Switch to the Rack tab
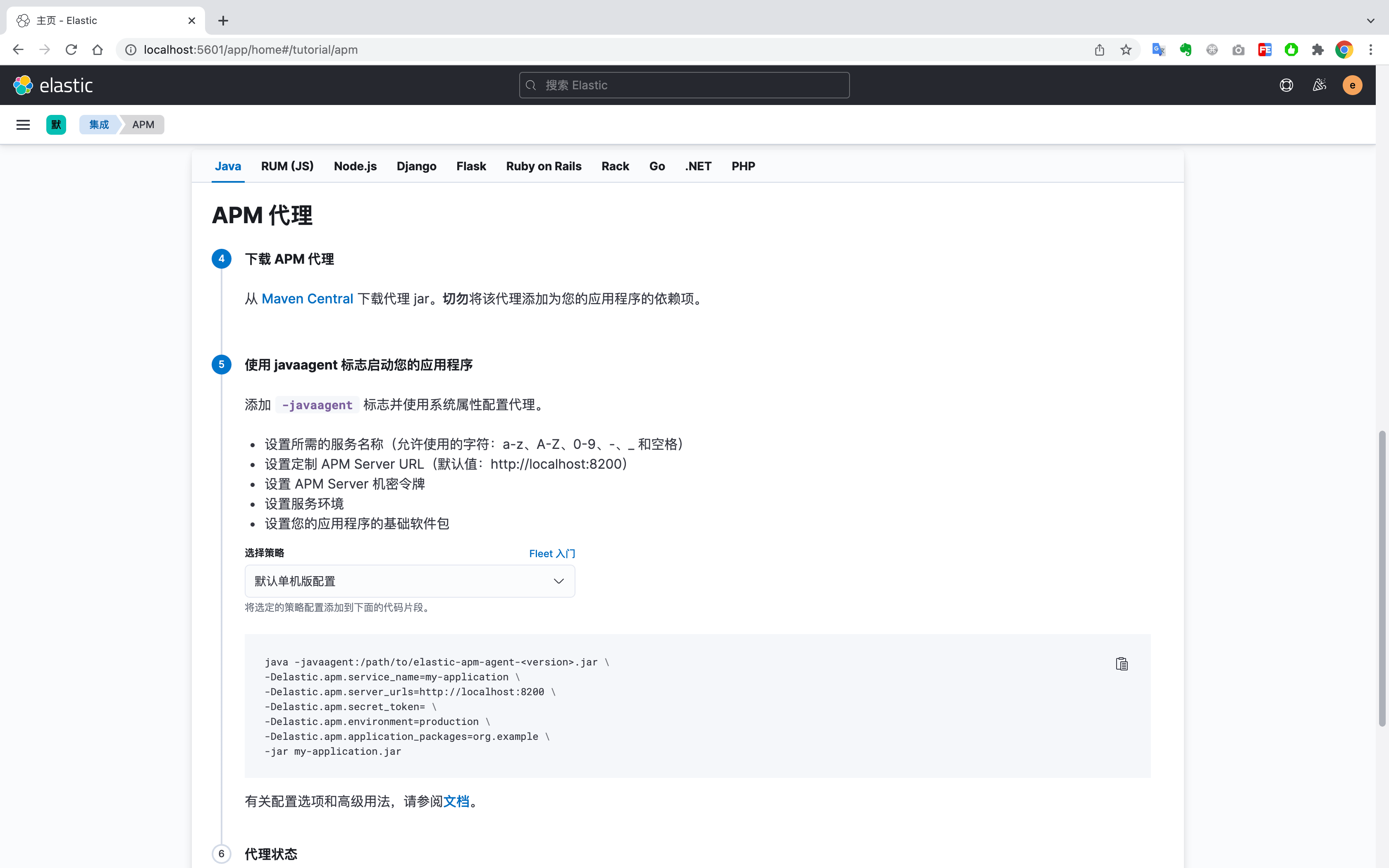This screenshot has width=1389, height=868. tap(615, 167)
